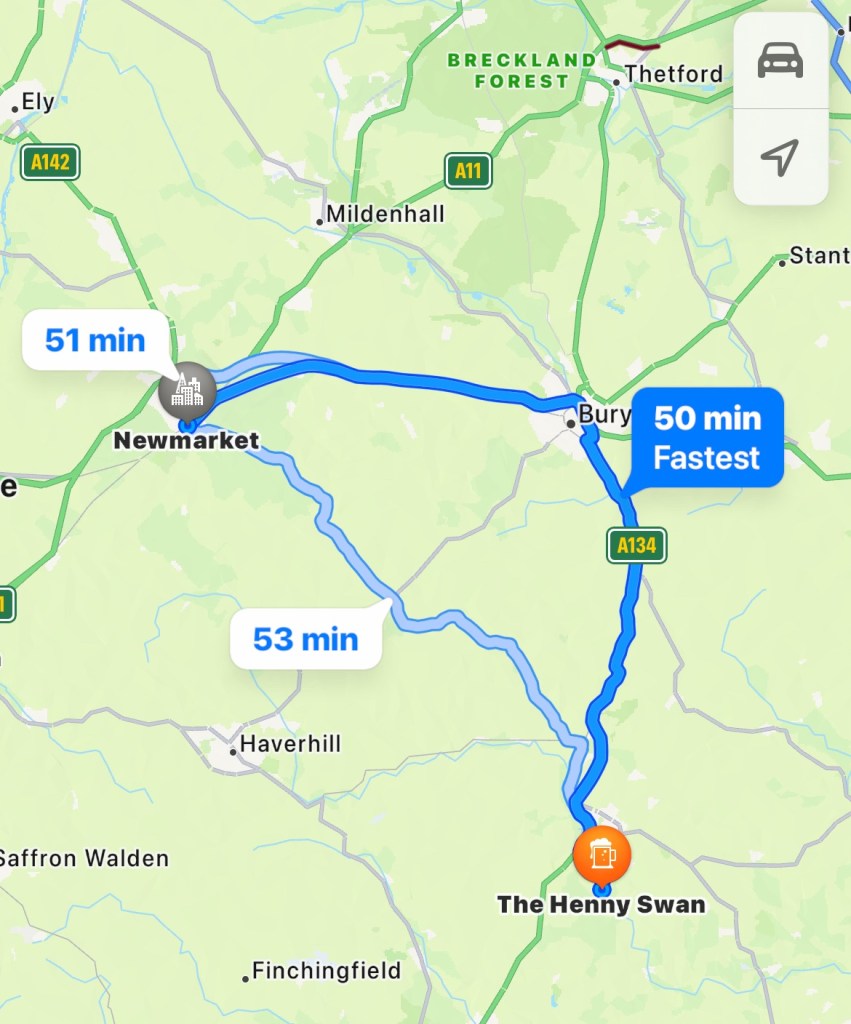Choose the 53 min alternate route

306,639
